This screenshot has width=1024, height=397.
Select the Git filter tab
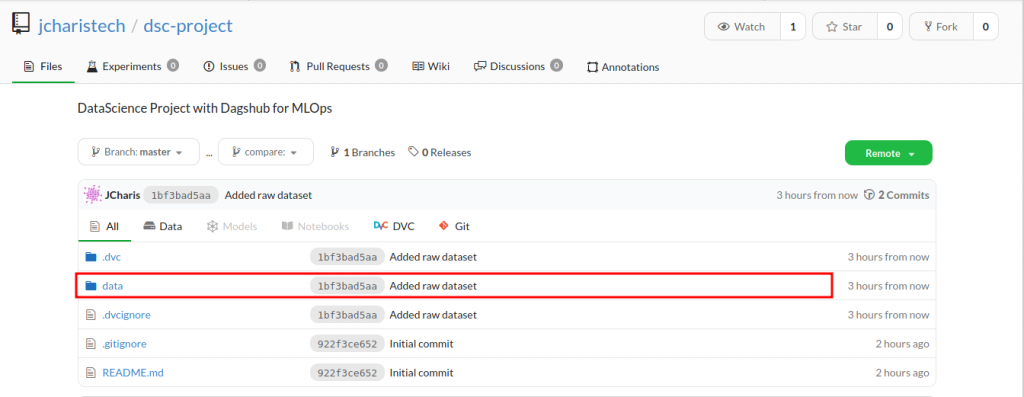coord(454,226)
